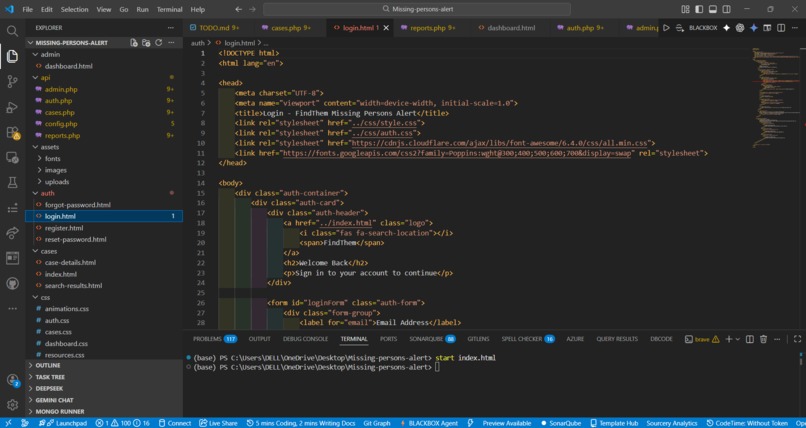
Task: Click the Live Share status bar item
Action: [x=218, y=423]
